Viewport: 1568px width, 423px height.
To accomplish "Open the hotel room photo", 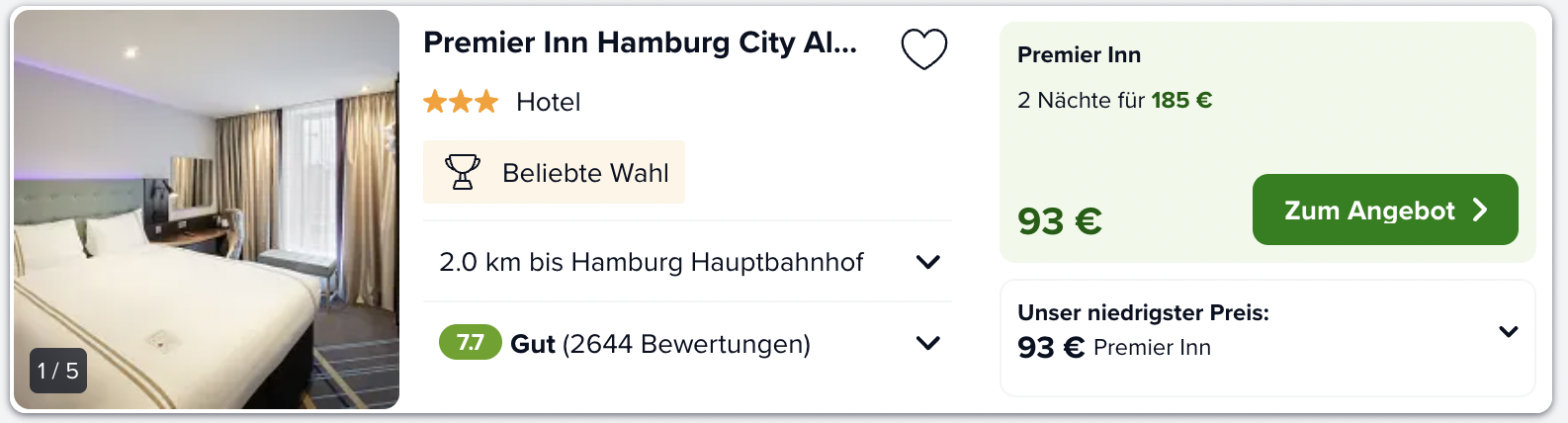I will tap(207, 210).
